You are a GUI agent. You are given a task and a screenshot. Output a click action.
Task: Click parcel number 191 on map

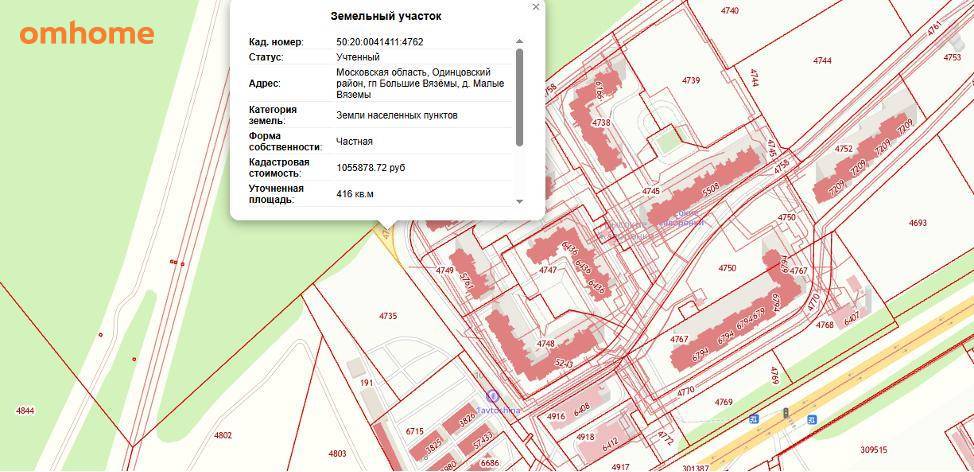366,383
